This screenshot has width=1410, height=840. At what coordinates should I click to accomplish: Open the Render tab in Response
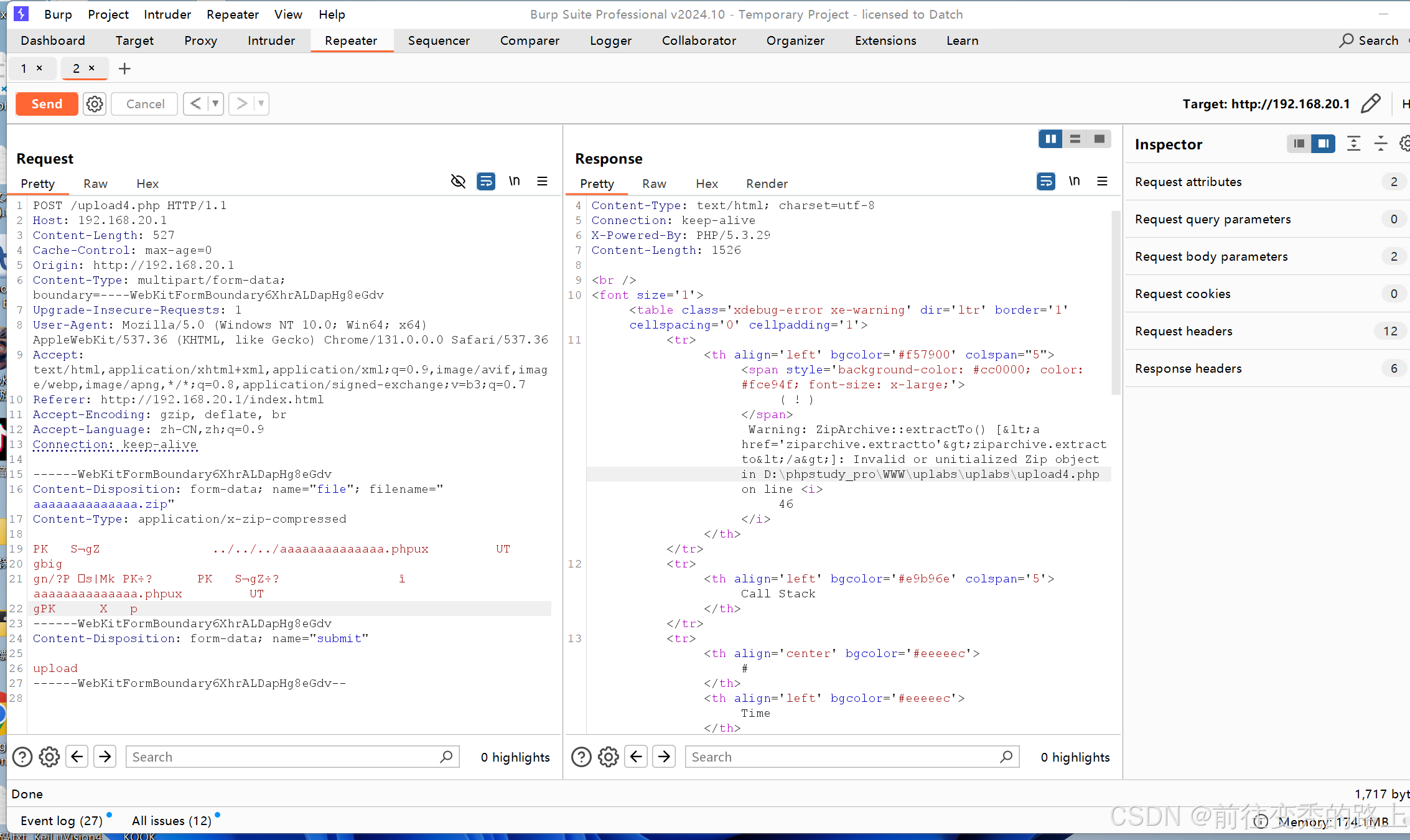[x=767, y=184]
